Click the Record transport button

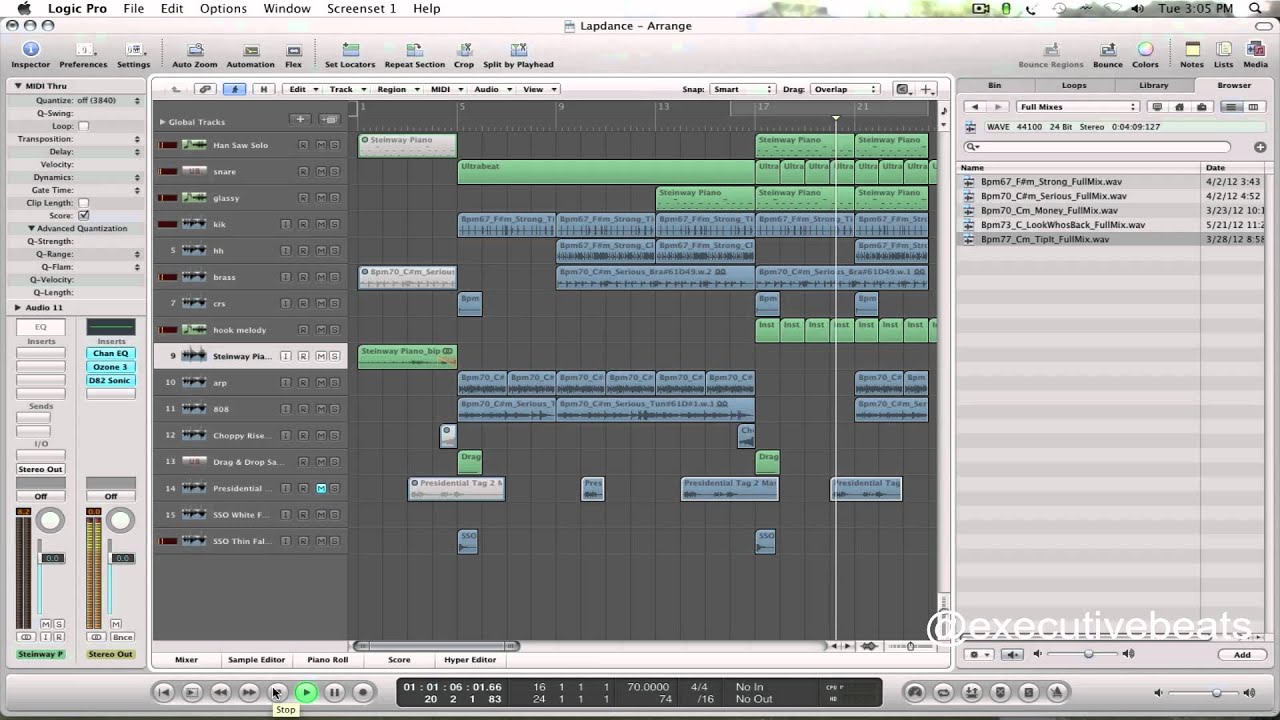click(x=363, y=692)
